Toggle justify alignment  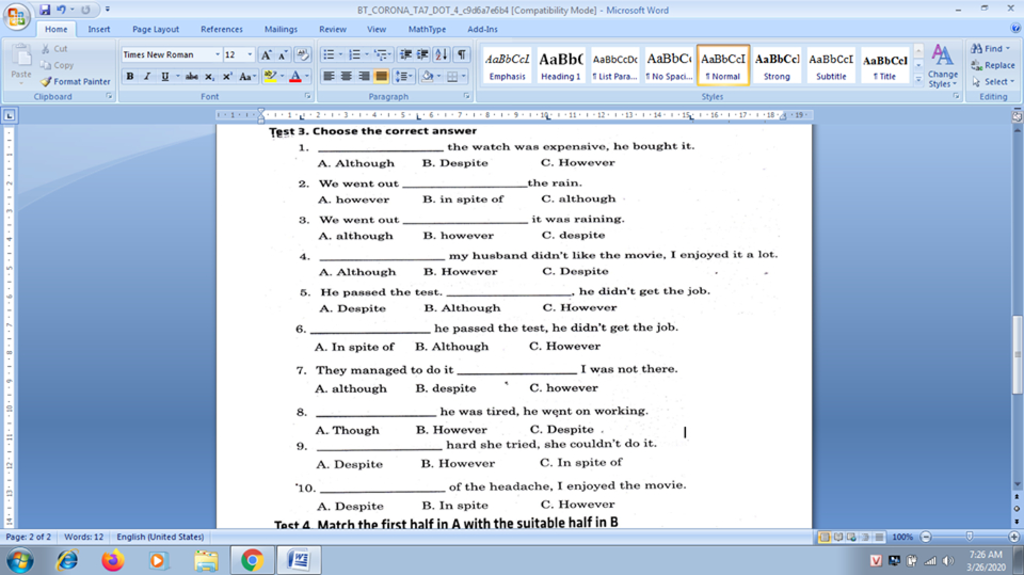(x=381, y=76)
